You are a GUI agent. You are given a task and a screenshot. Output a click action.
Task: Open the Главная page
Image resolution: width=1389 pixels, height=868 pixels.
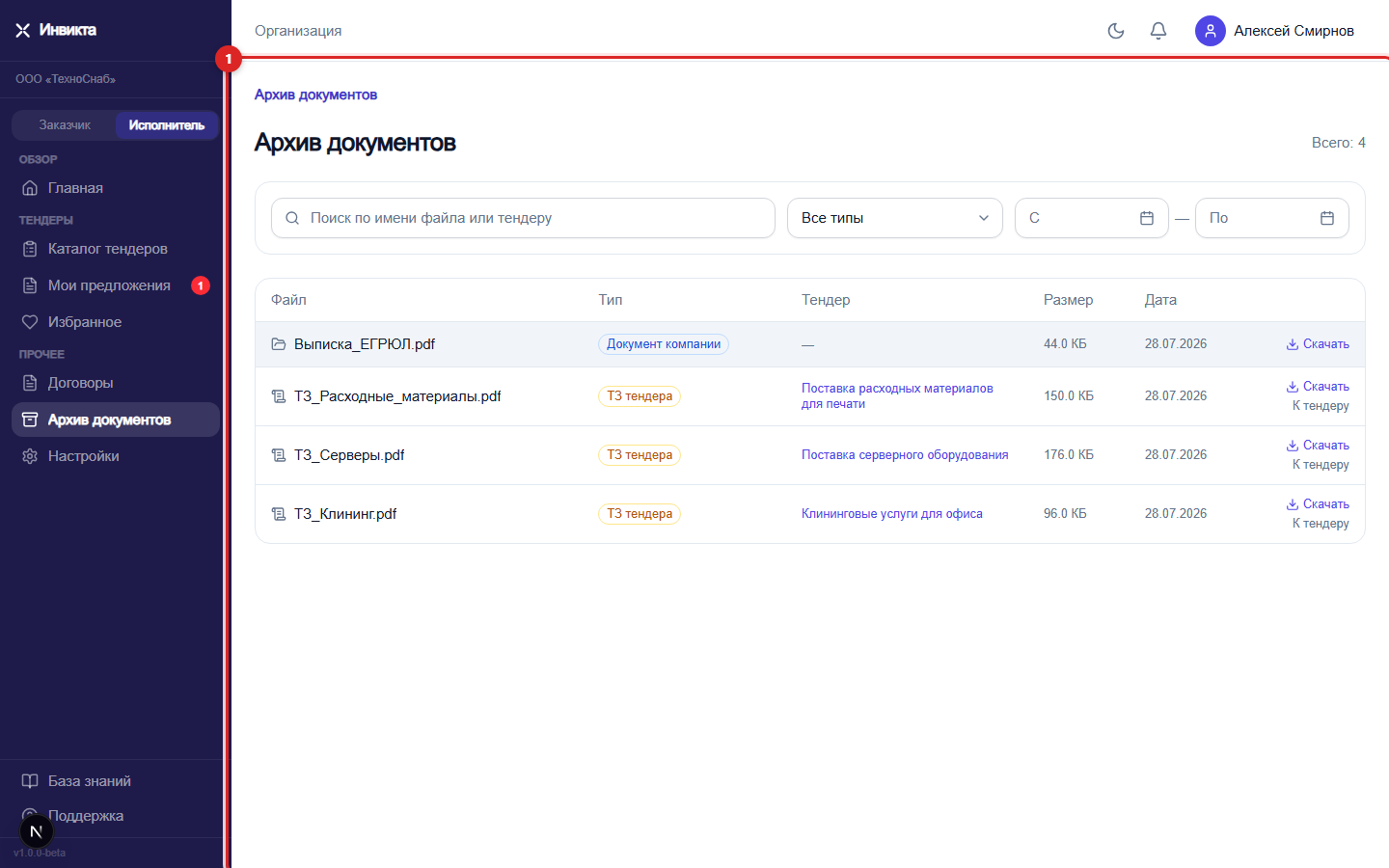click(116, 188)
